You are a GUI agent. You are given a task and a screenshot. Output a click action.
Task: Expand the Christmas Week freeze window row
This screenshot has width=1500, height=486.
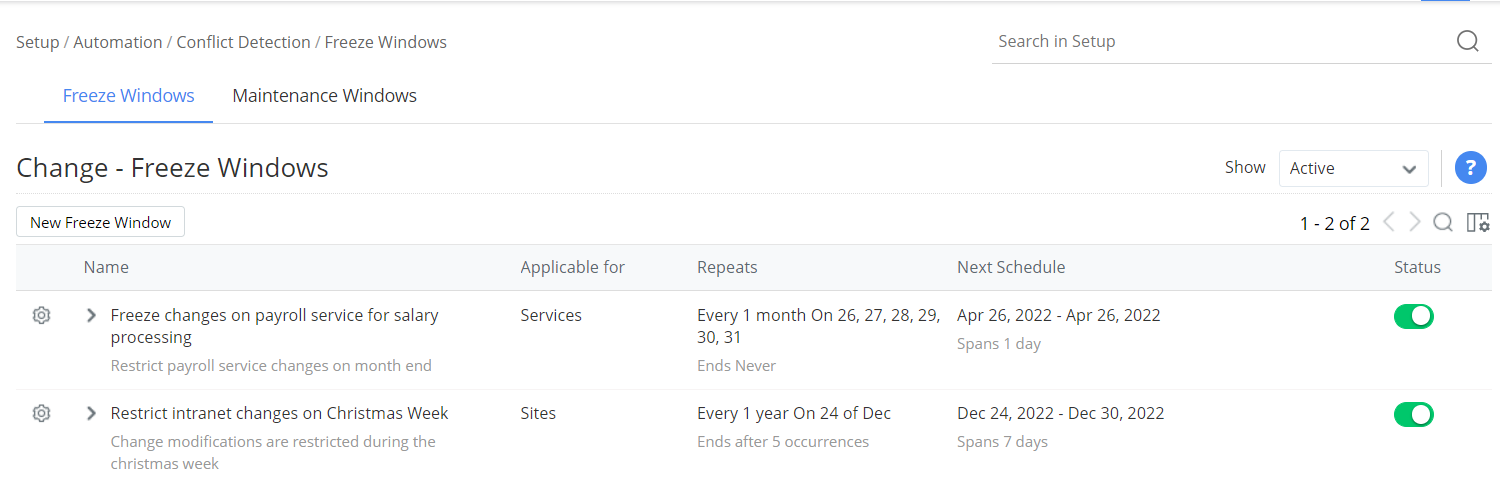[x=91, y=413]
